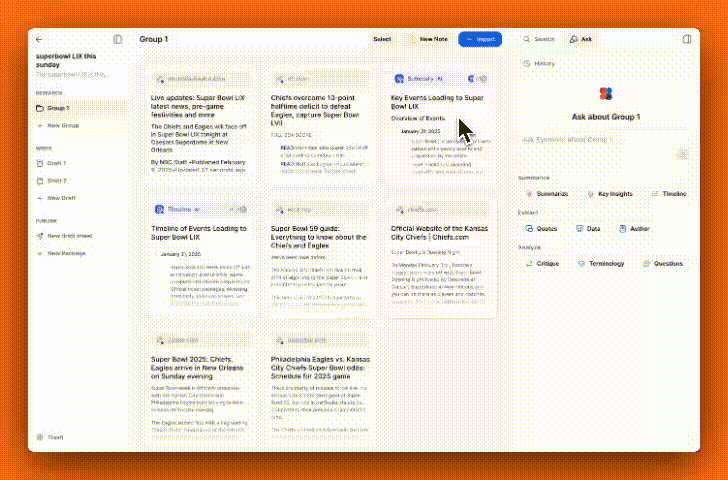Image resolution: width=728 pixels, height=480 pixels.
Task: Extract Author
Action: tap(634, 229)
